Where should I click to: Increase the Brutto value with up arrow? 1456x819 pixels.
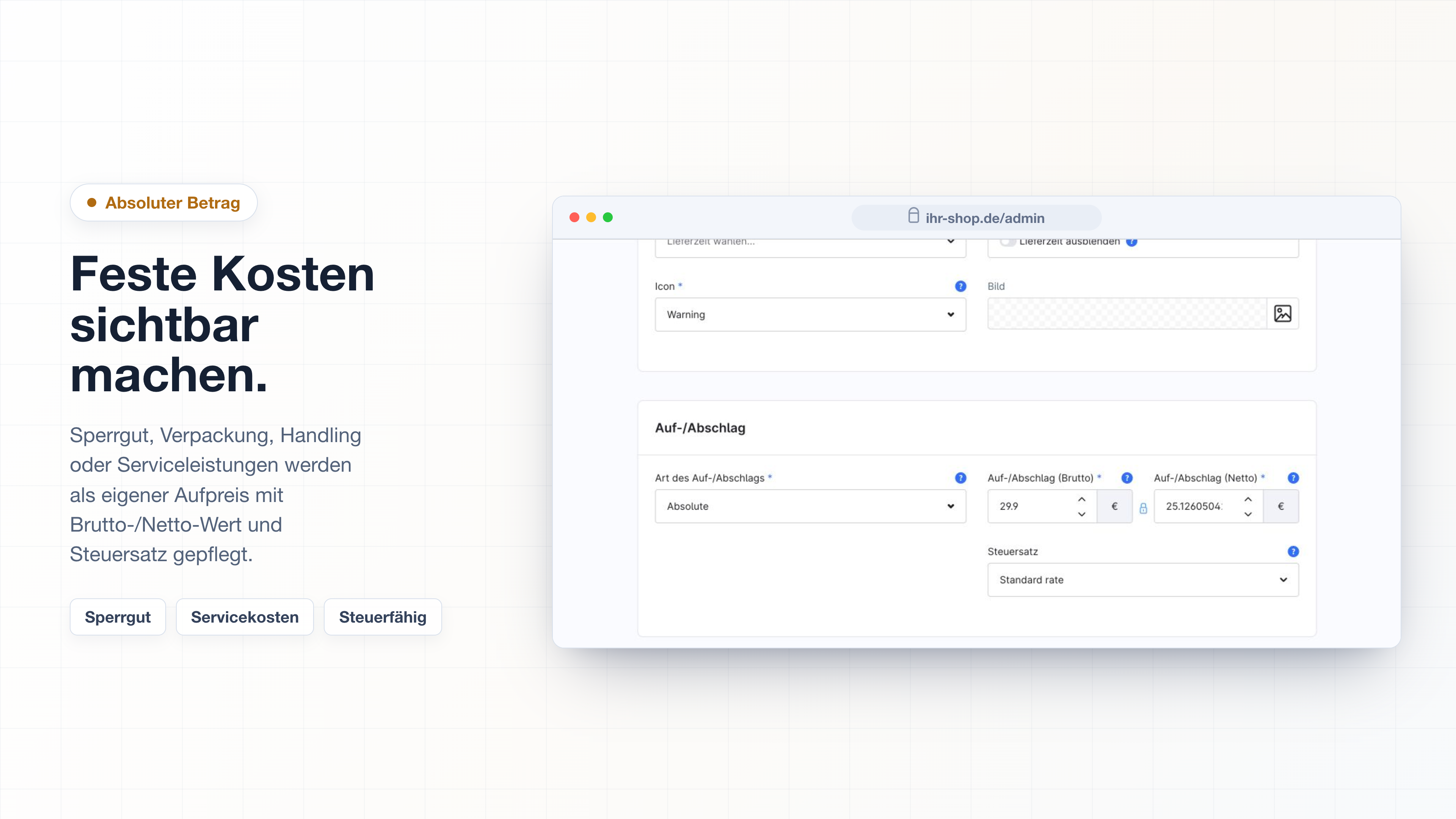[1081, 499]
